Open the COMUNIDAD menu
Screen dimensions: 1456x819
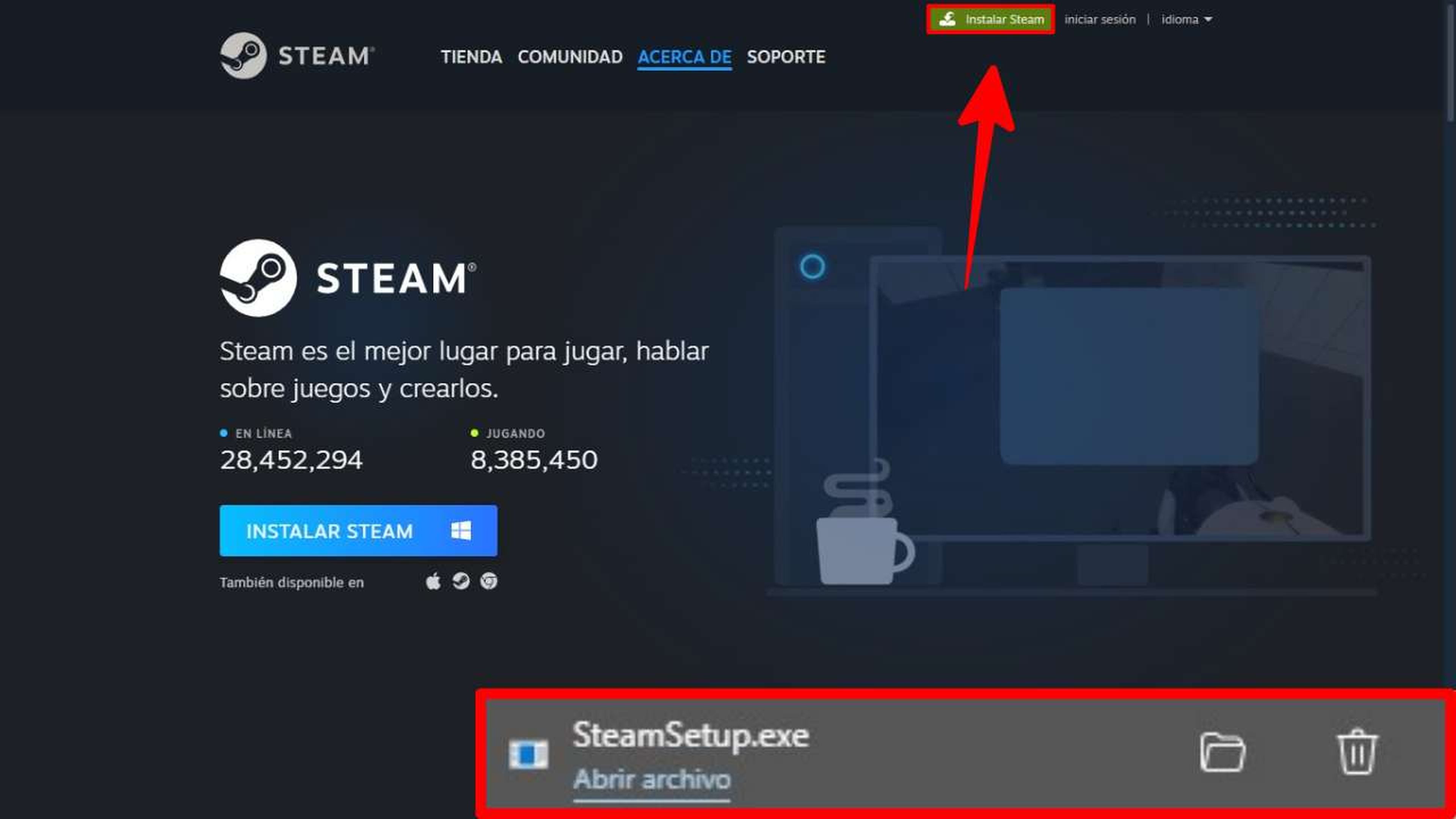pos(570,57)
